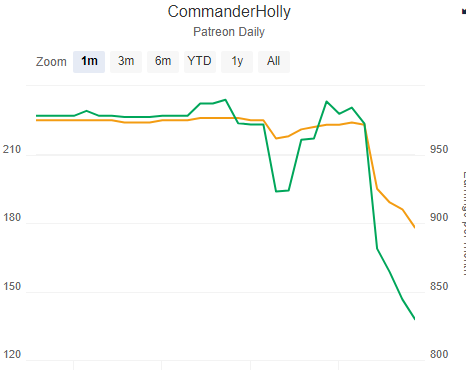
Task: Click the left axis label 210
Action: click(12, 149)
